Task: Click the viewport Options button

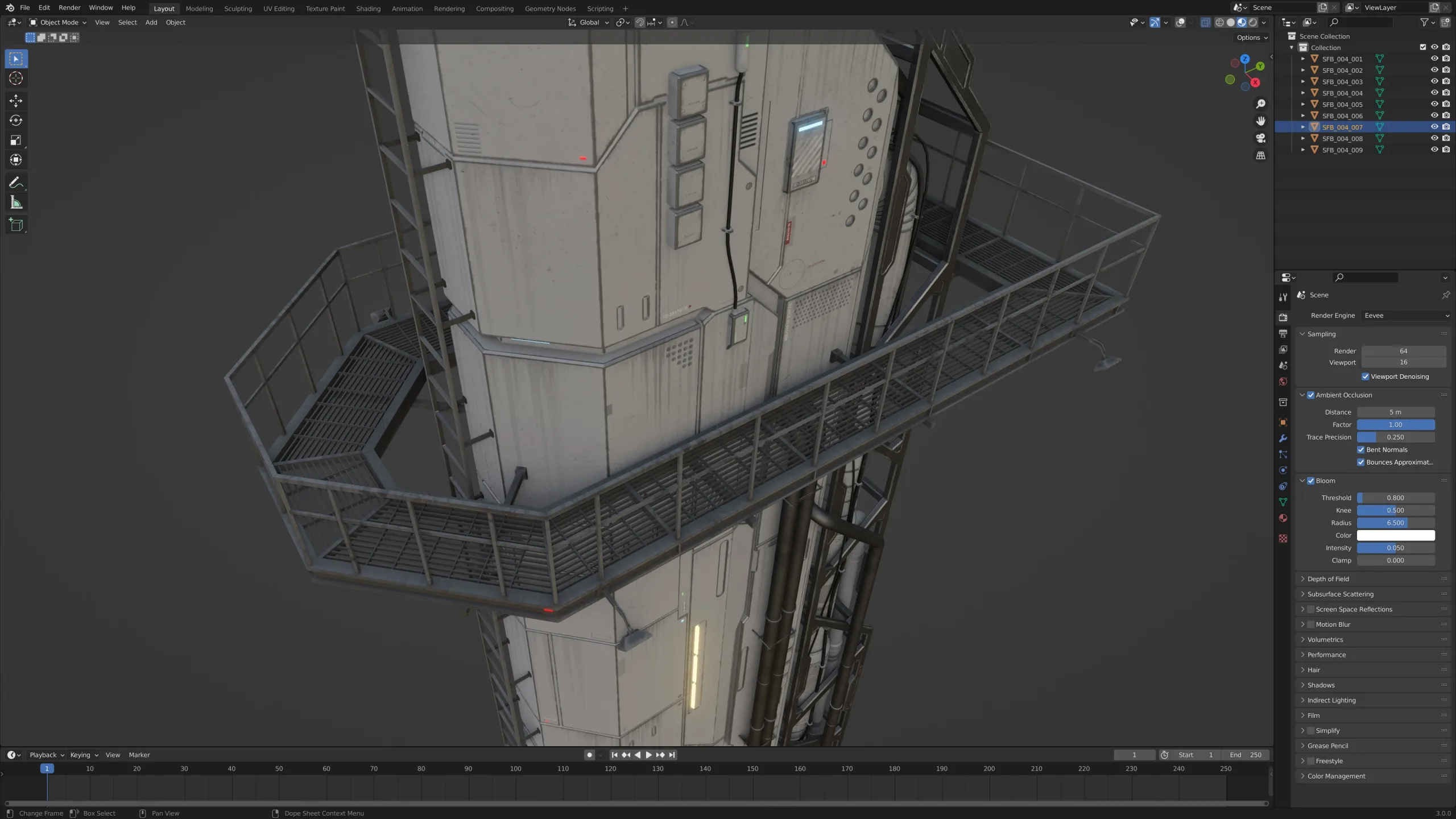Action: click(x=1252, y=38)
